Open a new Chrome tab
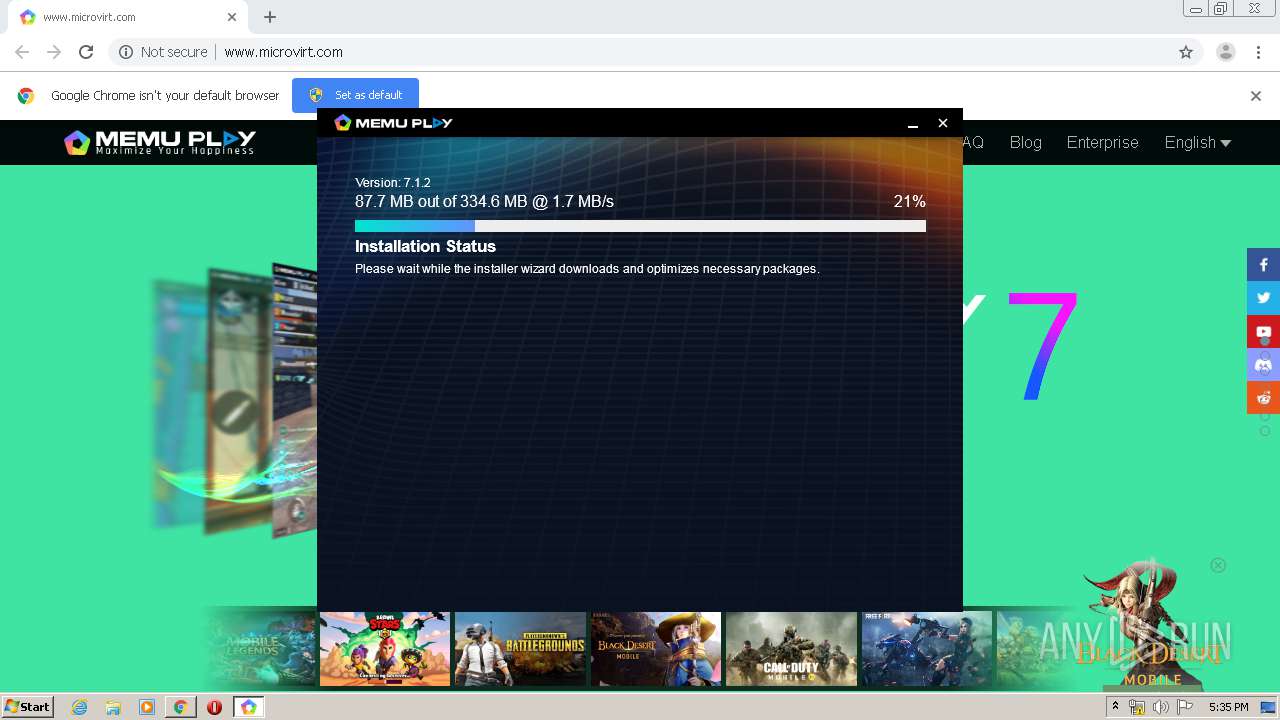The image size is (1280, 720). click(270, 17)
